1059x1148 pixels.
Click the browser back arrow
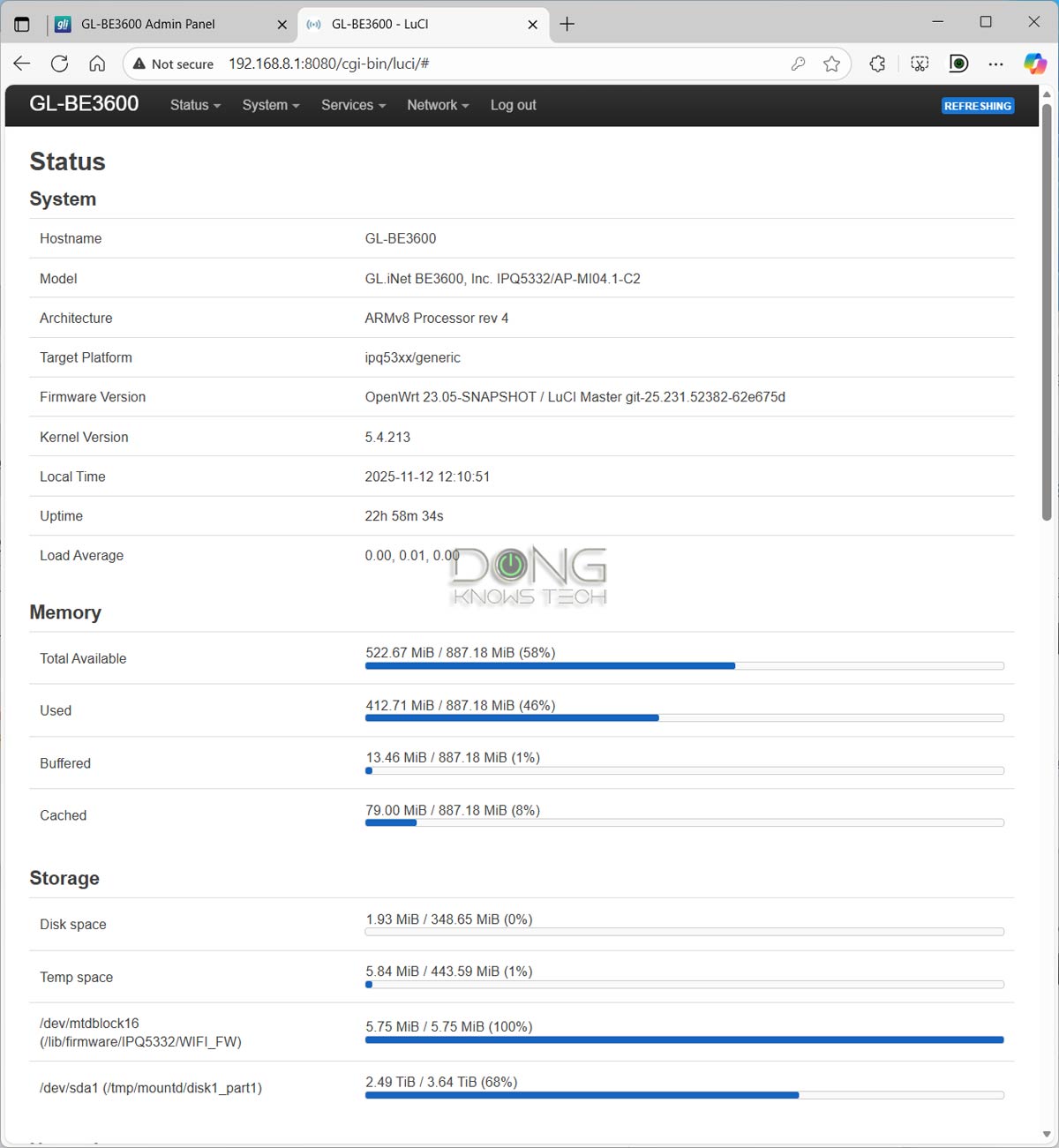tap(22, 64)
